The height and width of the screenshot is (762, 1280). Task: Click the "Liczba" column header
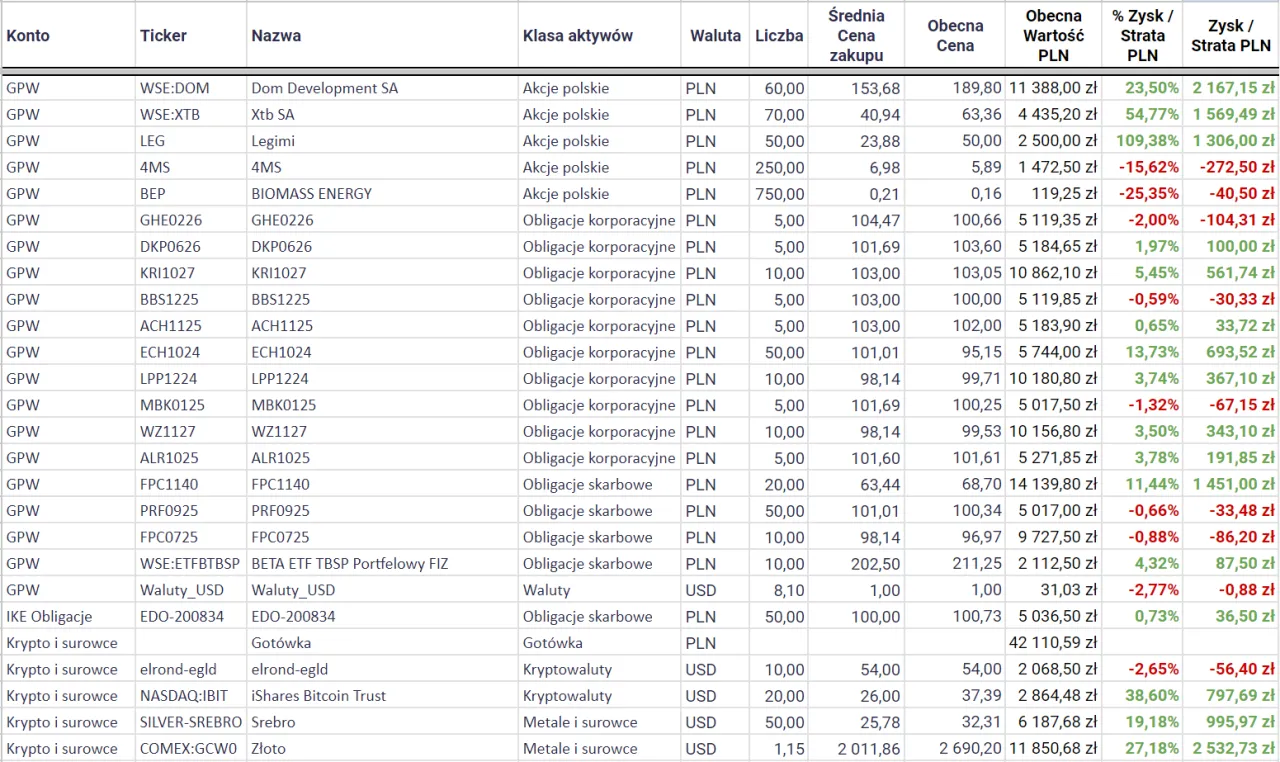click(x=779, y=36)
